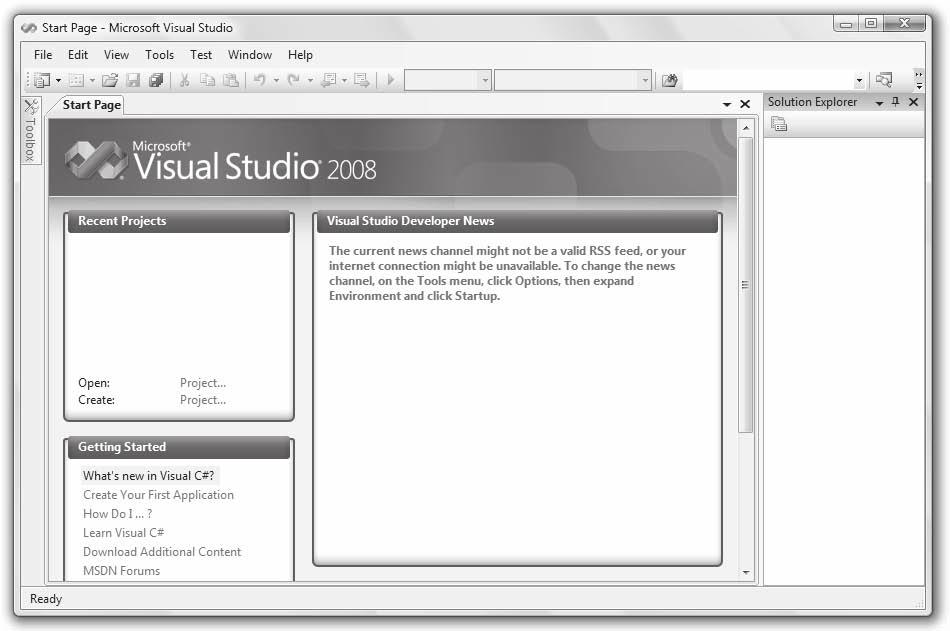Toggle the Solution Explorer auto-hide pin
950x631 pixels.
(895, 102)
